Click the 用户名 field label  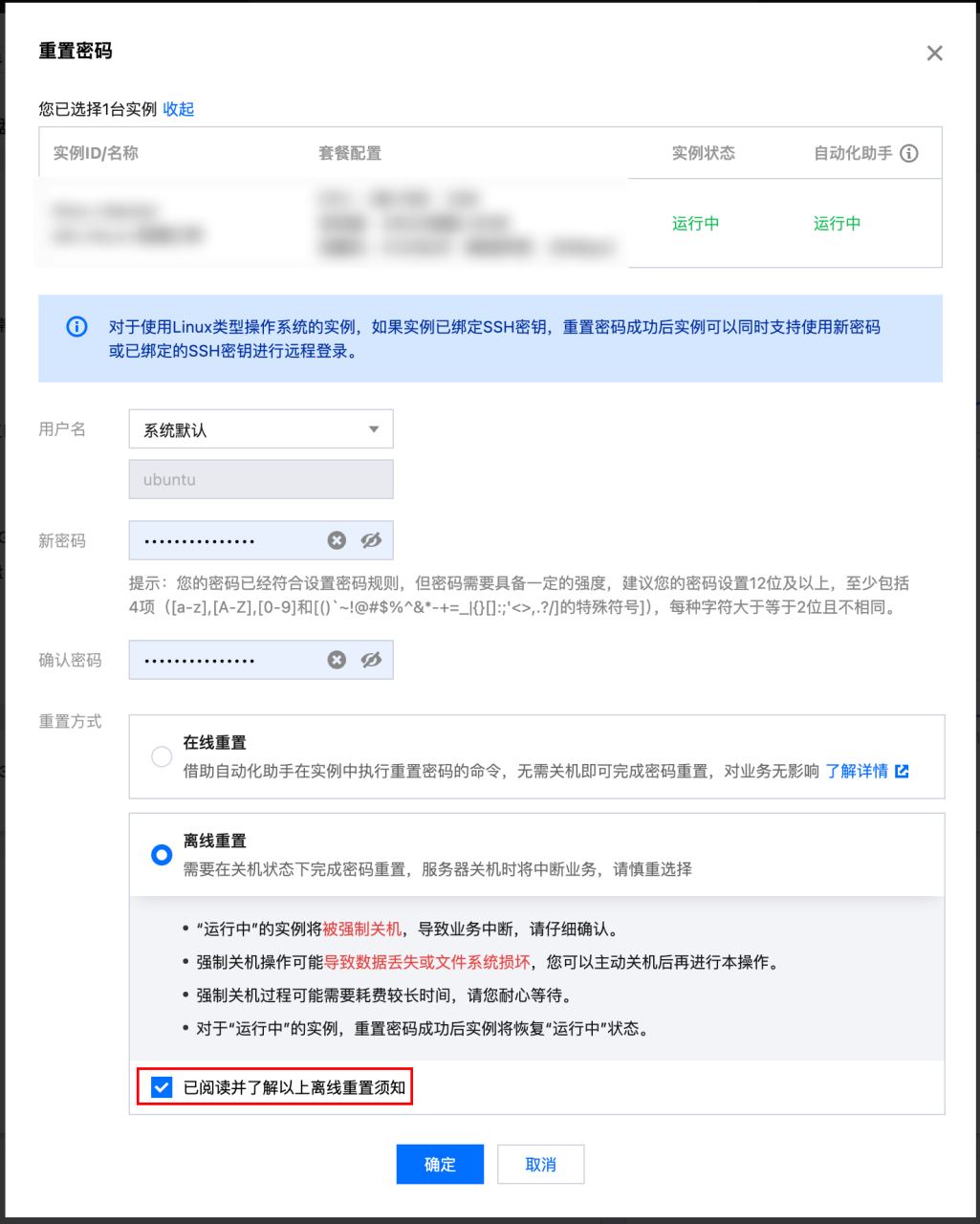tap(62, 429)
